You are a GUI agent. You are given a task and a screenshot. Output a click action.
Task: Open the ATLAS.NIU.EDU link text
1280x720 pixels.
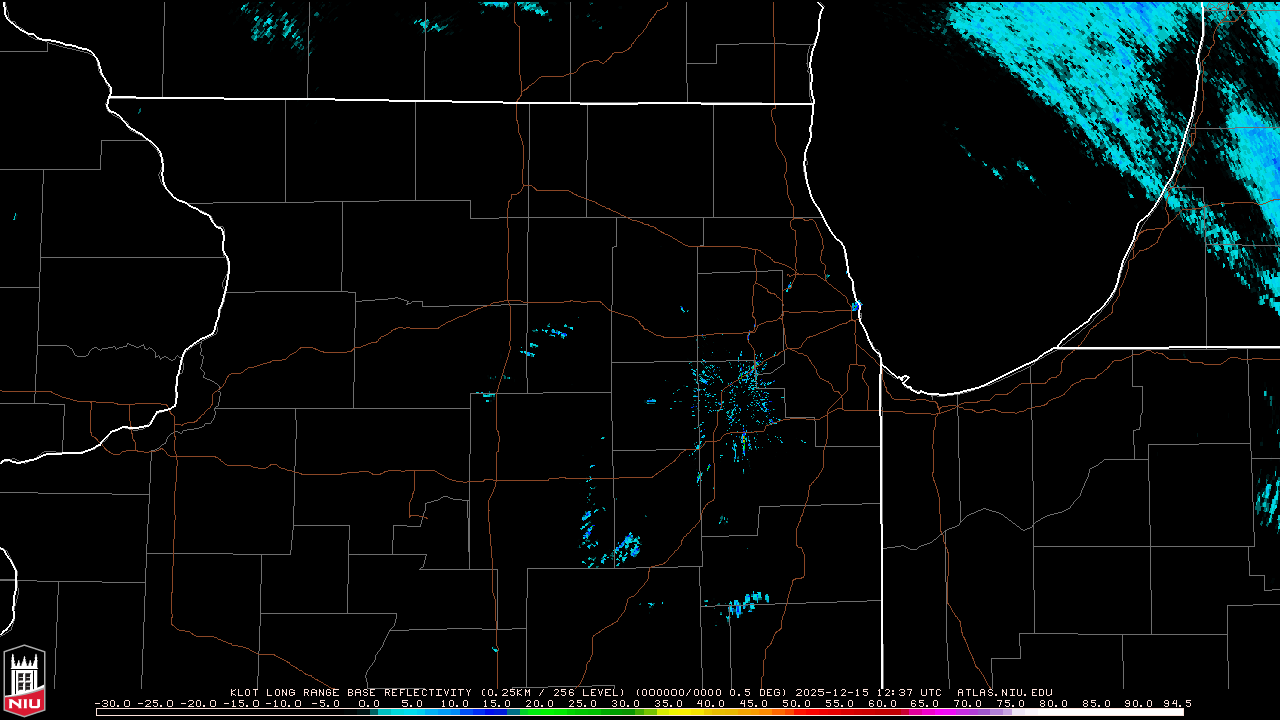(1004, 692)
